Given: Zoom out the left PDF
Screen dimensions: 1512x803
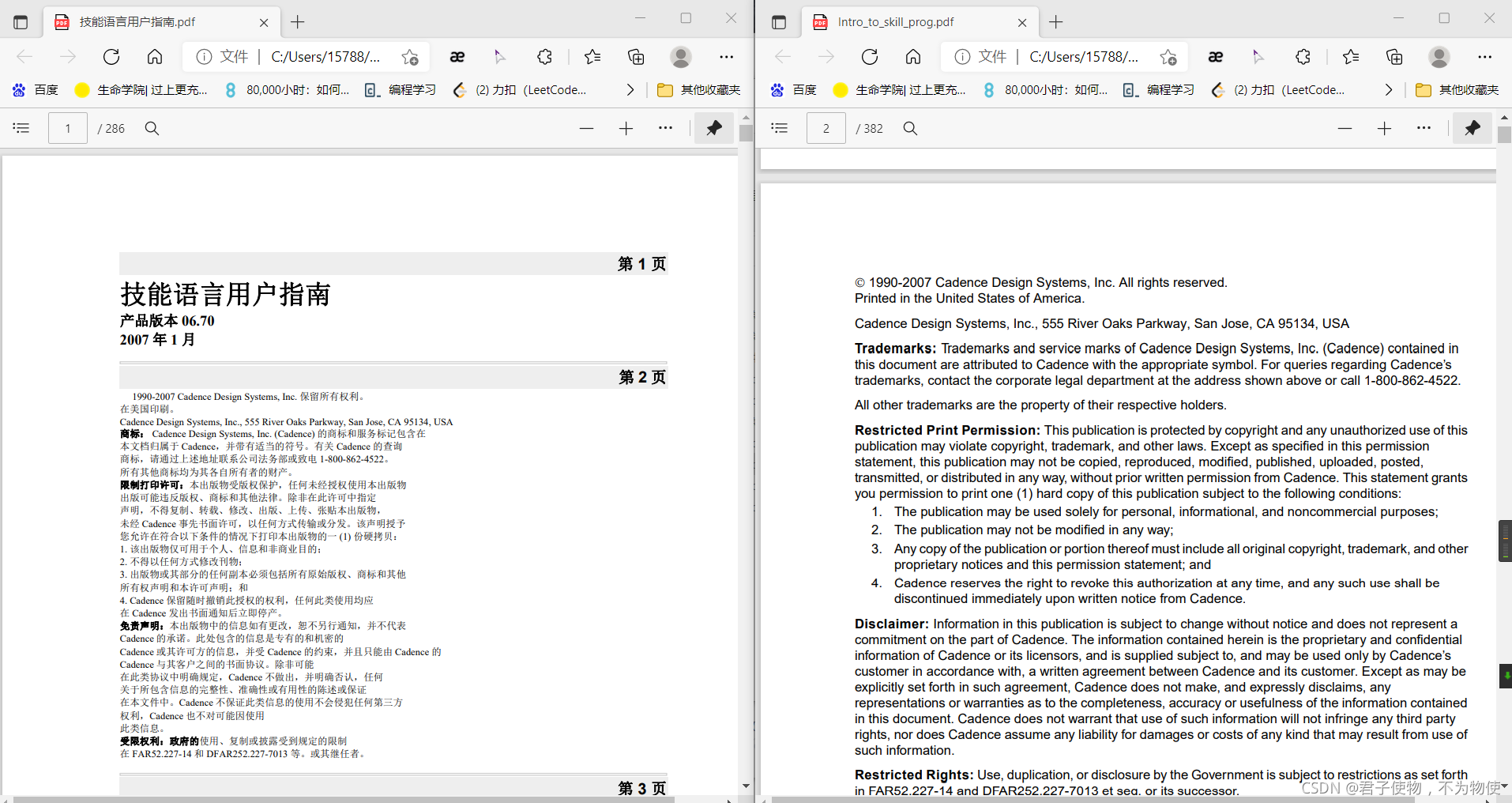Looking at the screenshot, I should point(586,128).
